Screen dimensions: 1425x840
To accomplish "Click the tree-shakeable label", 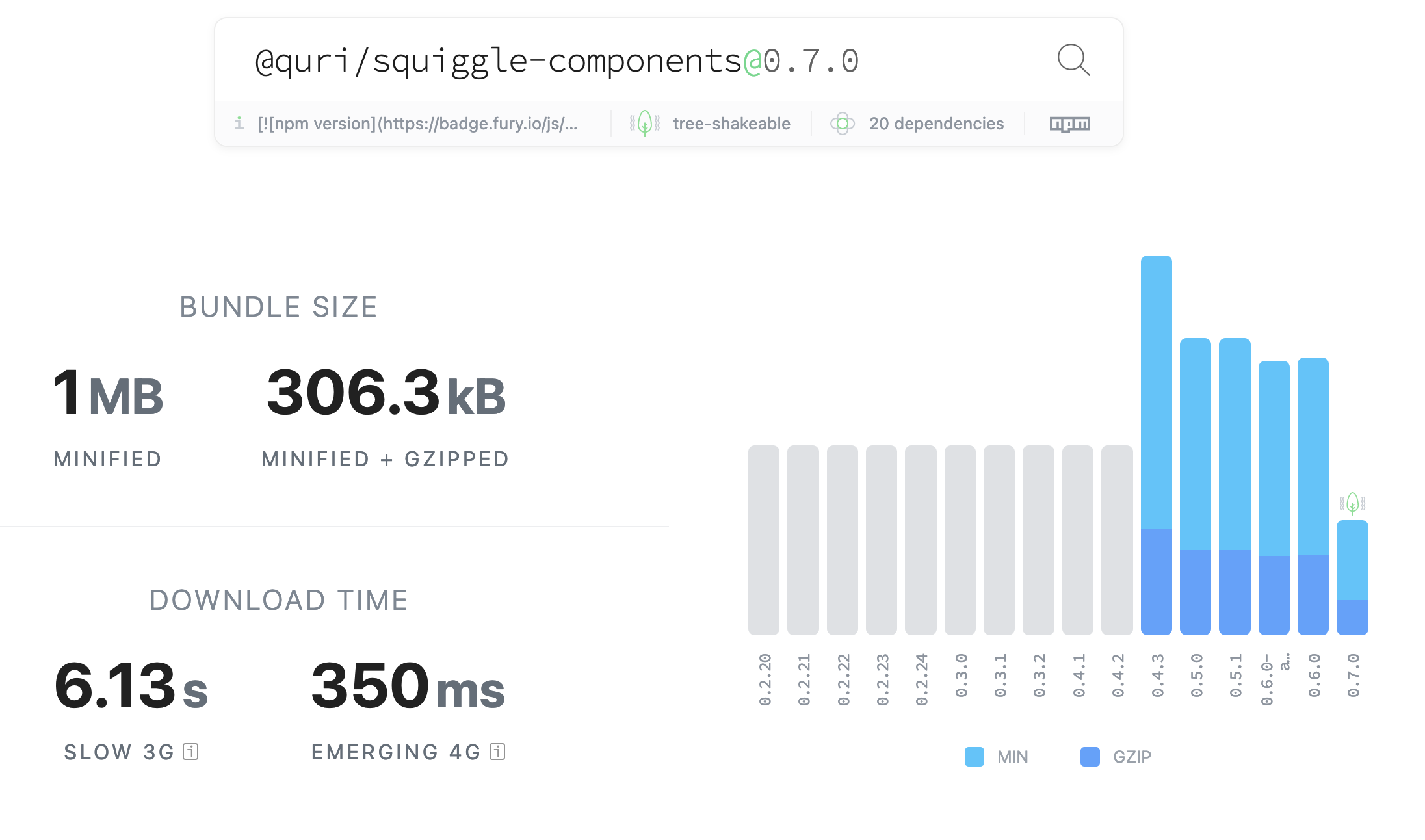I will point(731,124).
